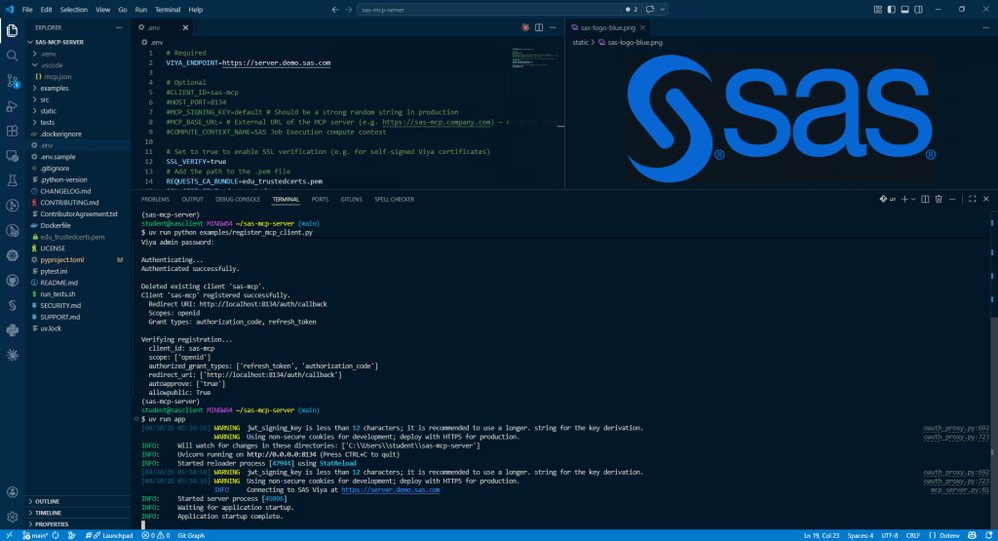Toggle the primary side bar visibility

click(x=891, y=10)
